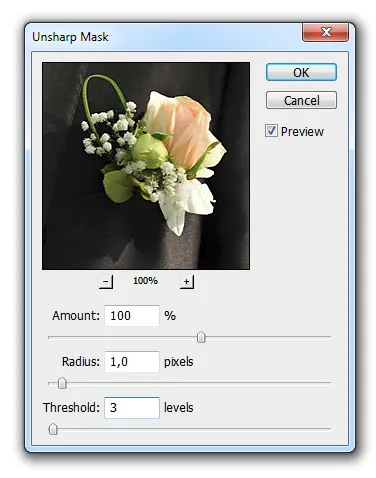Toggle the Preview checkbox
This screenshot has height=478, width=376.
[x=271, y=131]
